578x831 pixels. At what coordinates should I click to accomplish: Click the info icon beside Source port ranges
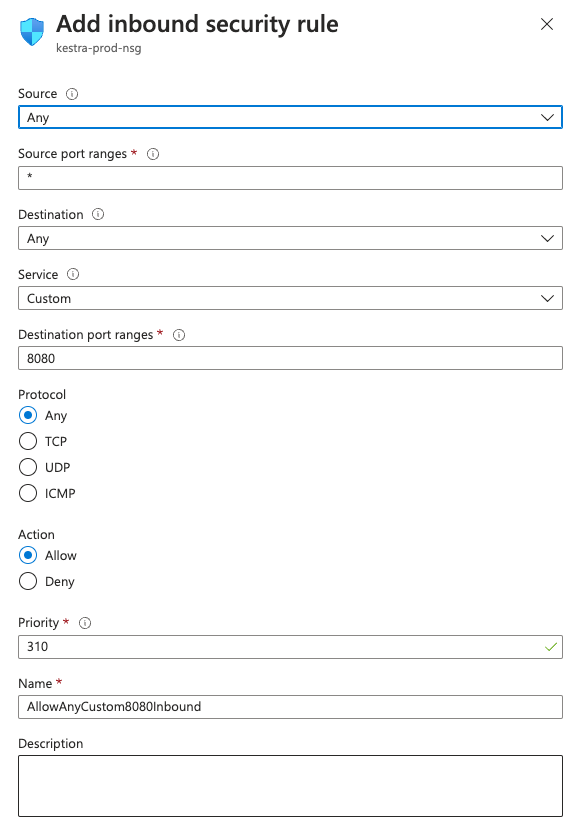coord(153,154)
